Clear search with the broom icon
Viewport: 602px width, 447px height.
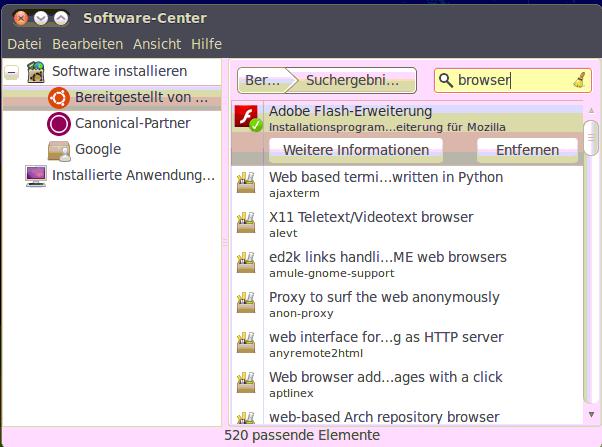[x=581, y=80]
